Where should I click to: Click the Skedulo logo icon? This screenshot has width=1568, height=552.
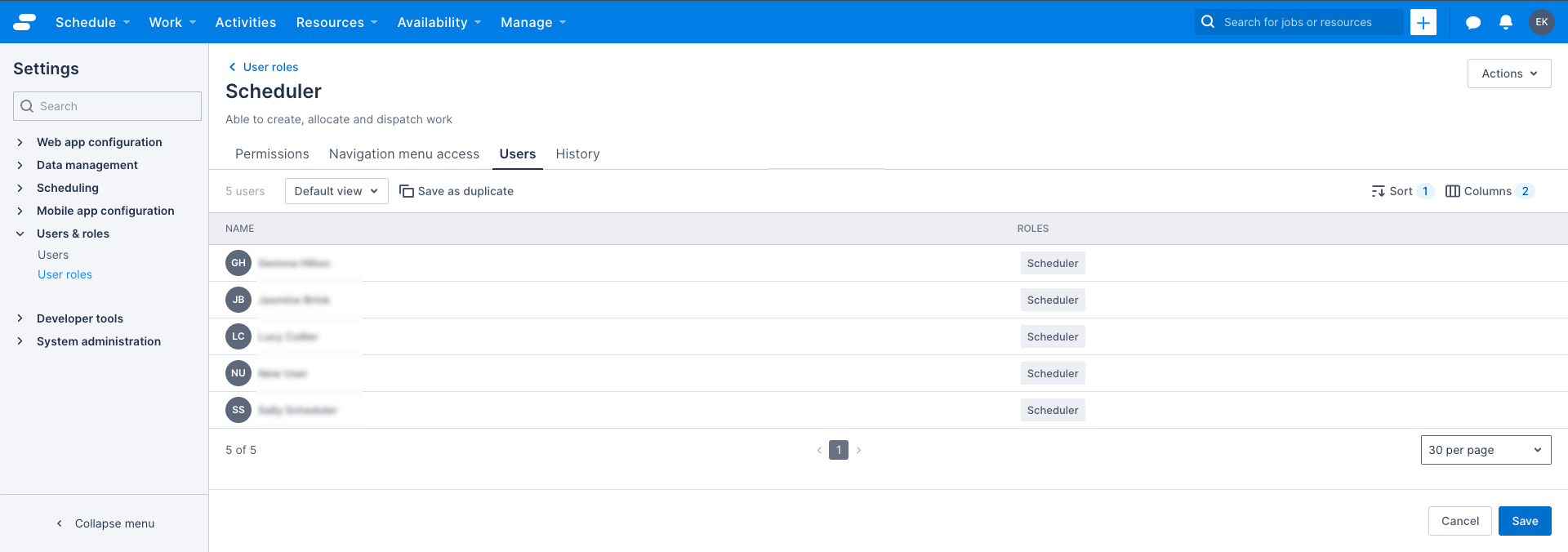click(x=24, y=22)
